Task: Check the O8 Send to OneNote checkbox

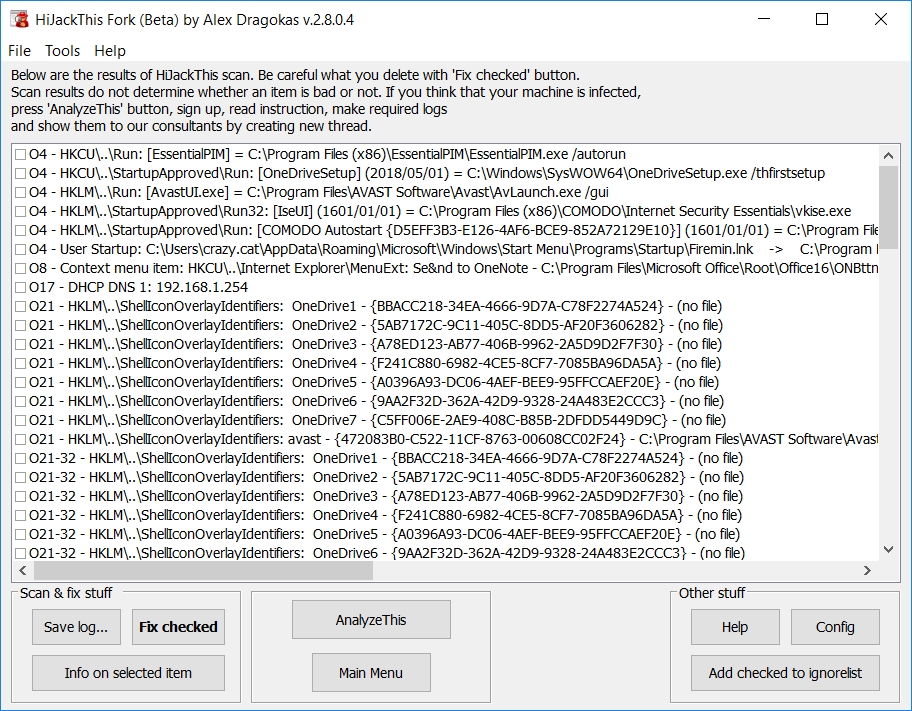Action: pyautogui.click(x=20, y=269)
